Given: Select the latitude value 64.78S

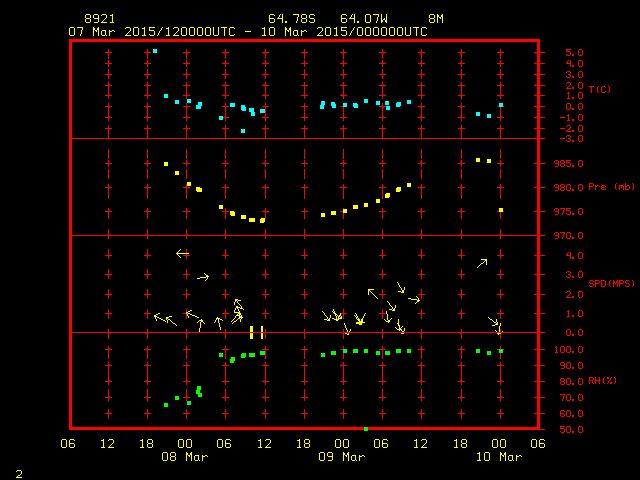Looking at the screenshot, I should 288,19.
